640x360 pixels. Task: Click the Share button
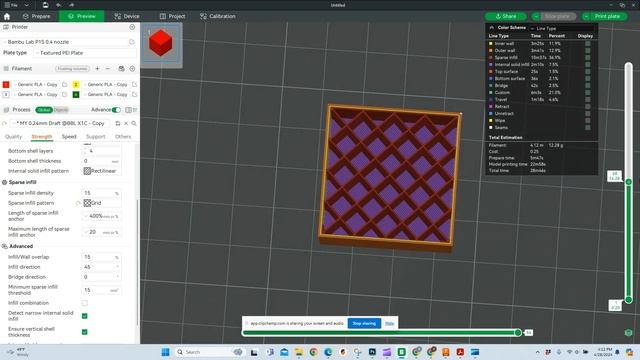coord(506,16)
